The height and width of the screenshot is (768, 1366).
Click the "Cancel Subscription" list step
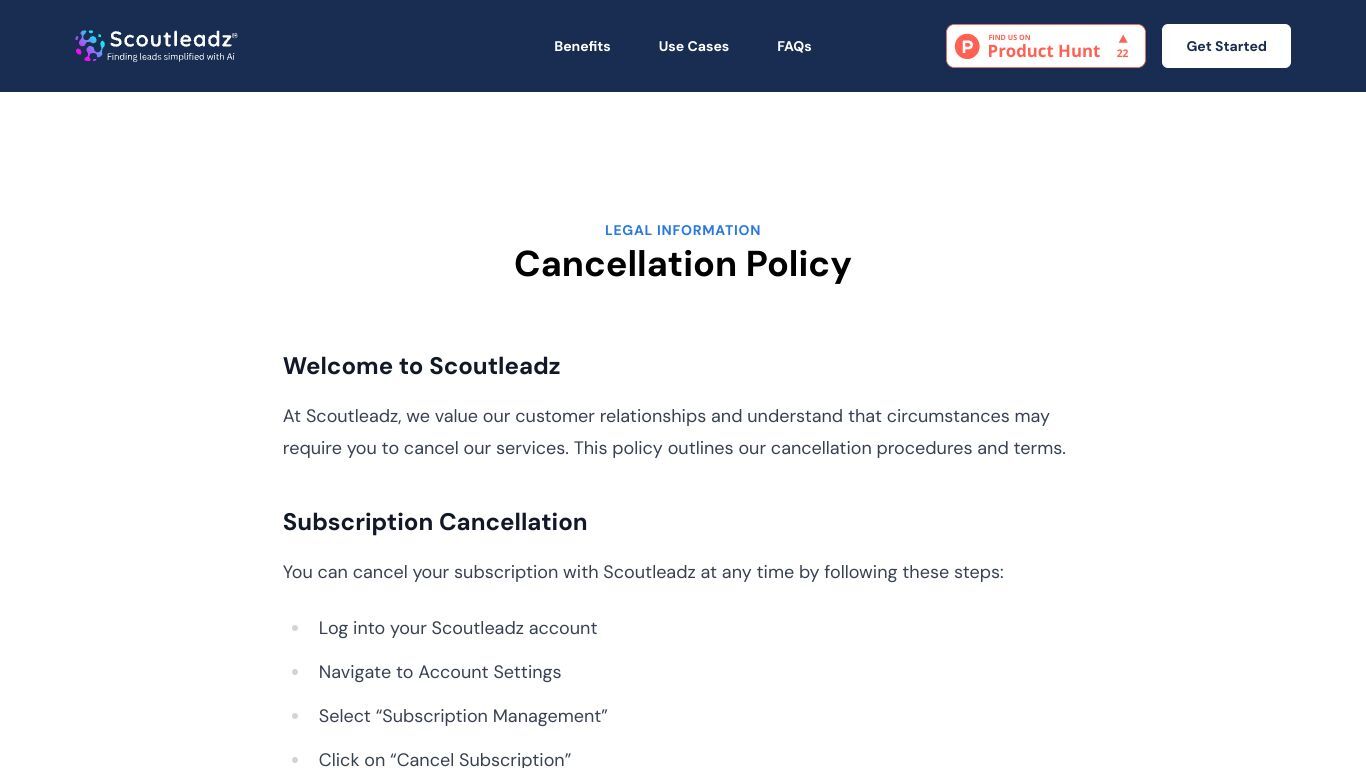click(445, 759)
